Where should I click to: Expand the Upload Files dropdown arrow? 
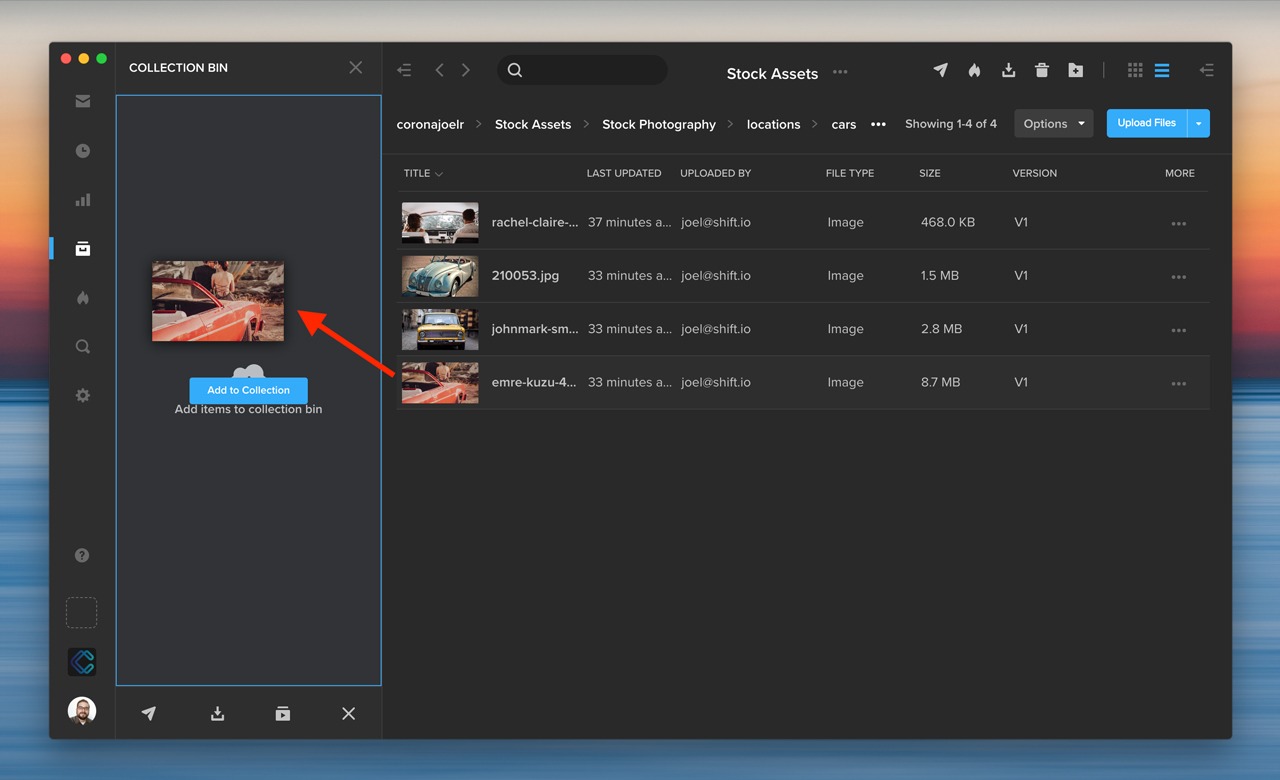[1198, 124]
